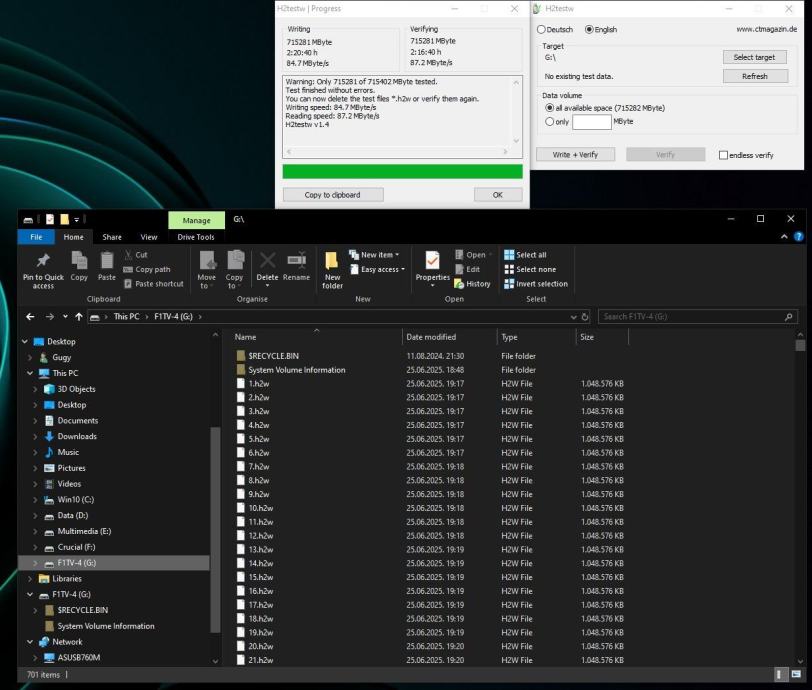Click the Rename icon in the ribbon

point(296,262)
